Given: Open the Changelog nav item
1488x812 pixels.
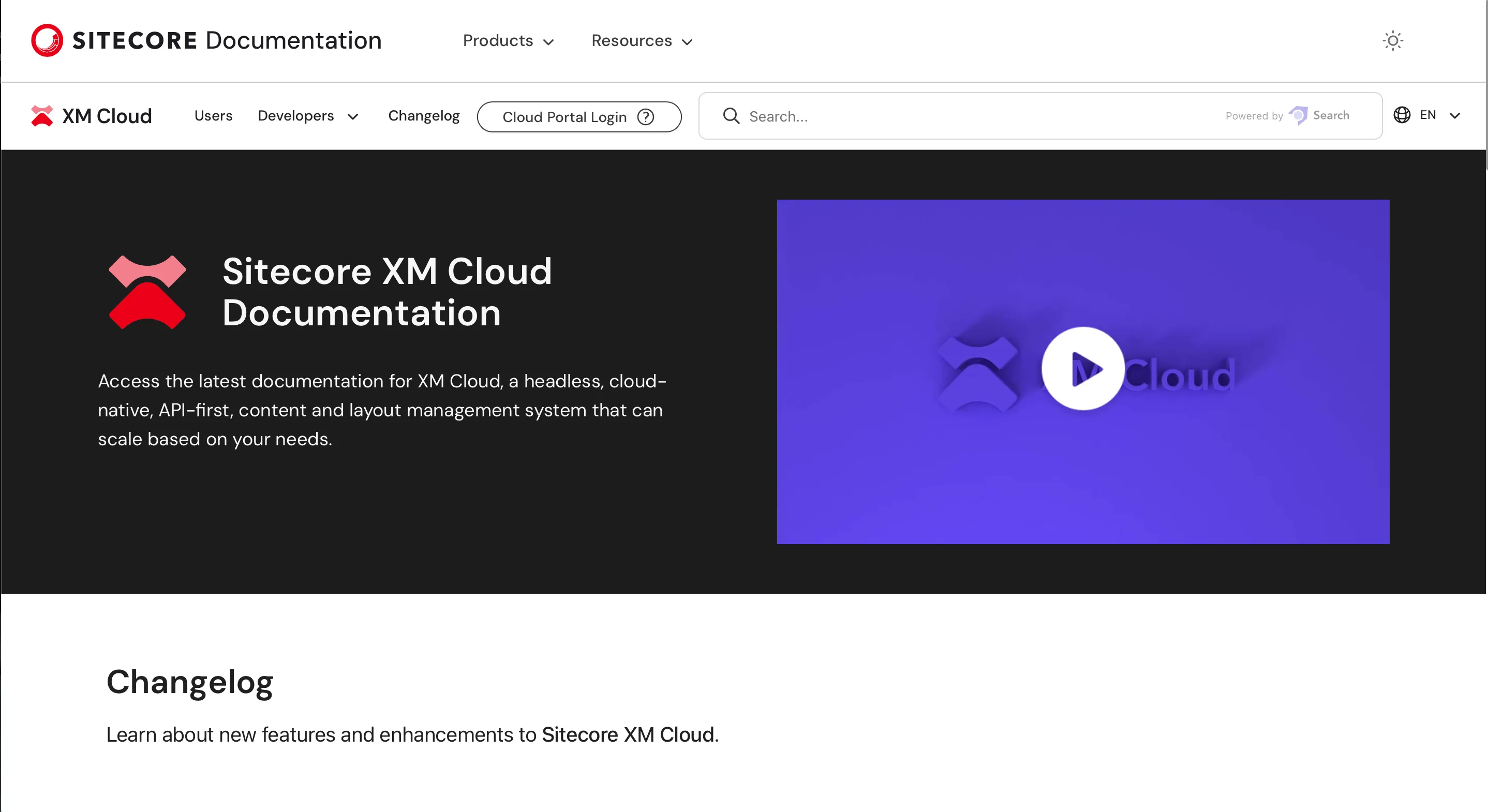Looking at the screenshot, I should [x=424, y=116].
